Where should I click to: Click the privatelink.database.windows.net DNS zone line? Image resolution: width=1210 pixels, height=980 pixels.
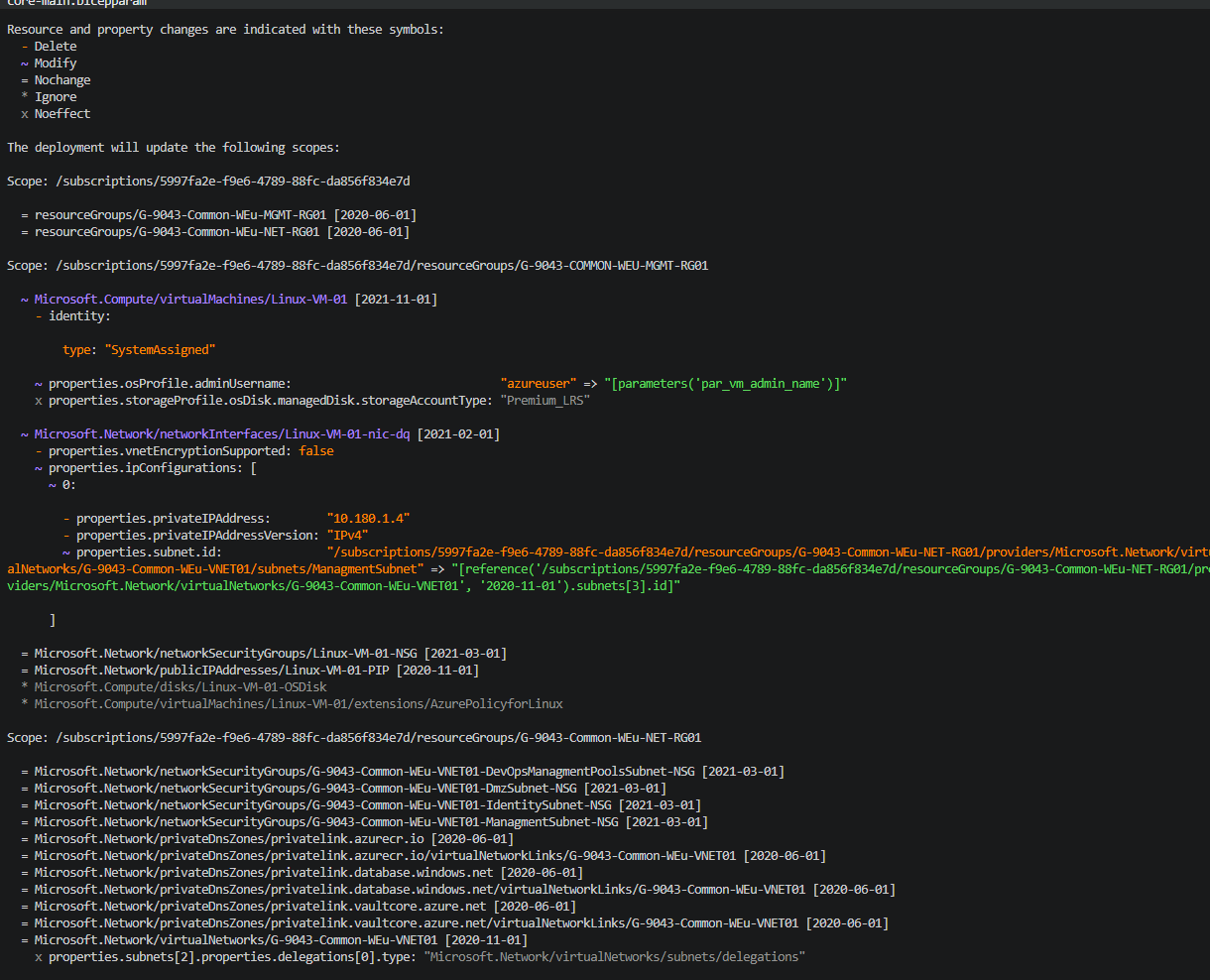point(302,872)
